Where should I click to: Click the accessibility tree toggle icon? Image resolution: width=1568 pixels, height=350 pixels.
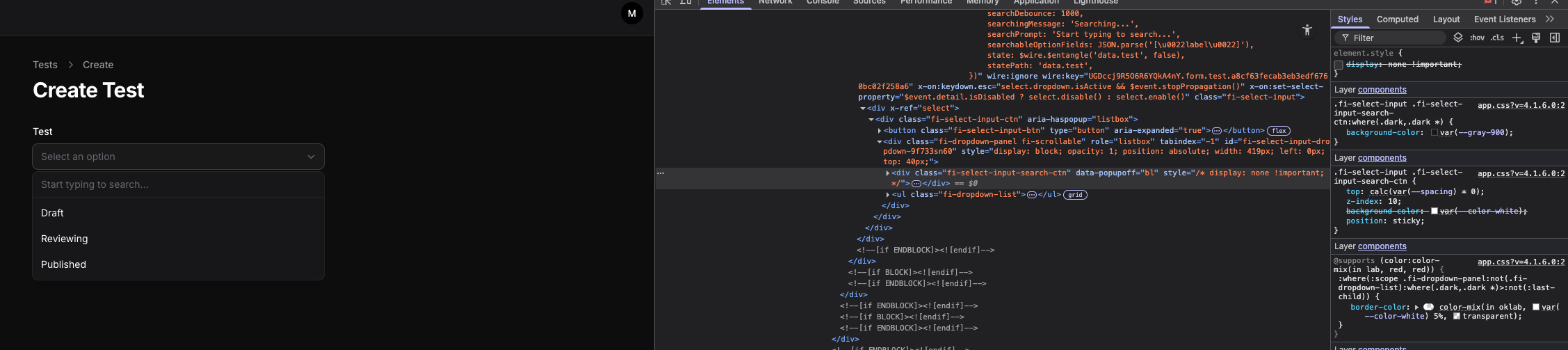click(1307, 30)
